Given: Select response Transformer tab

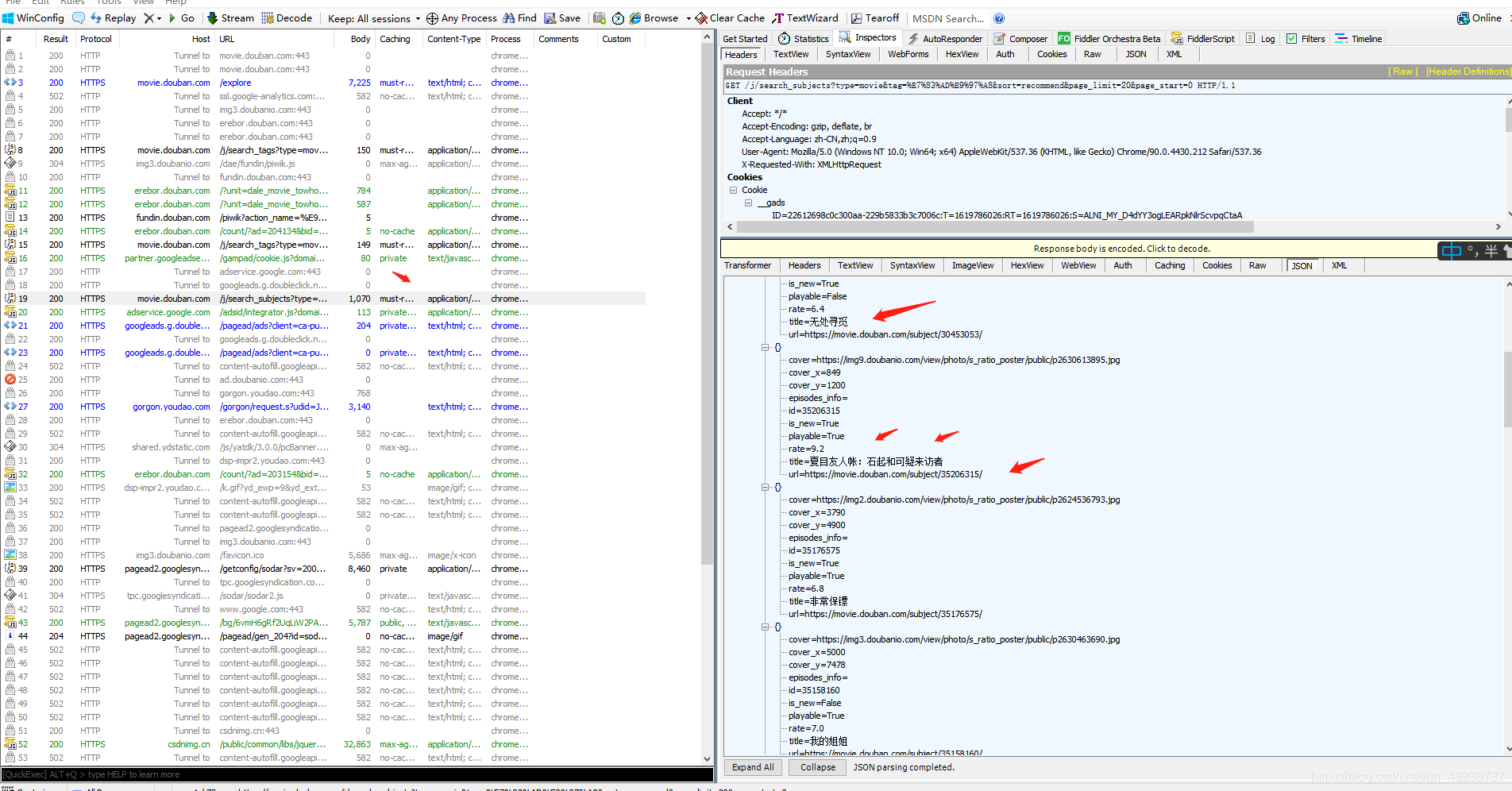Looking at the screenshot, I should [x=747, y=266].
